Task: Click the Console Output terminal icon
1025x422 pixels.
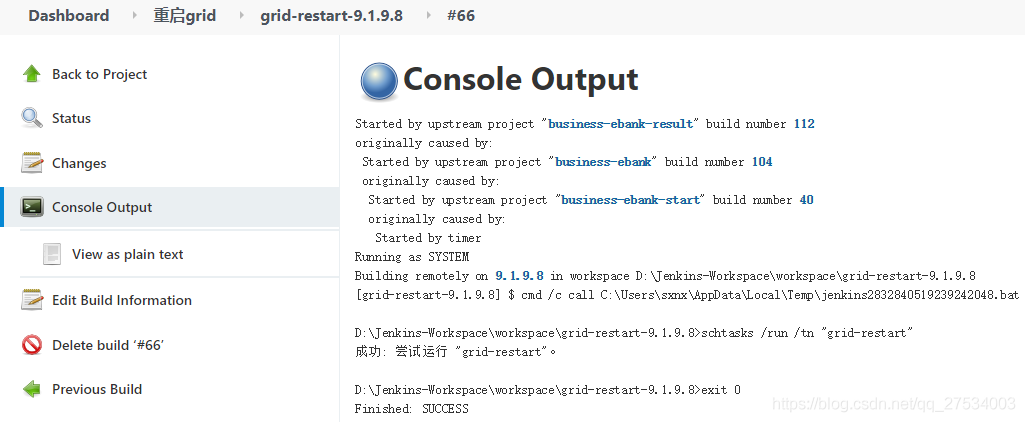Action: (31, 207)
